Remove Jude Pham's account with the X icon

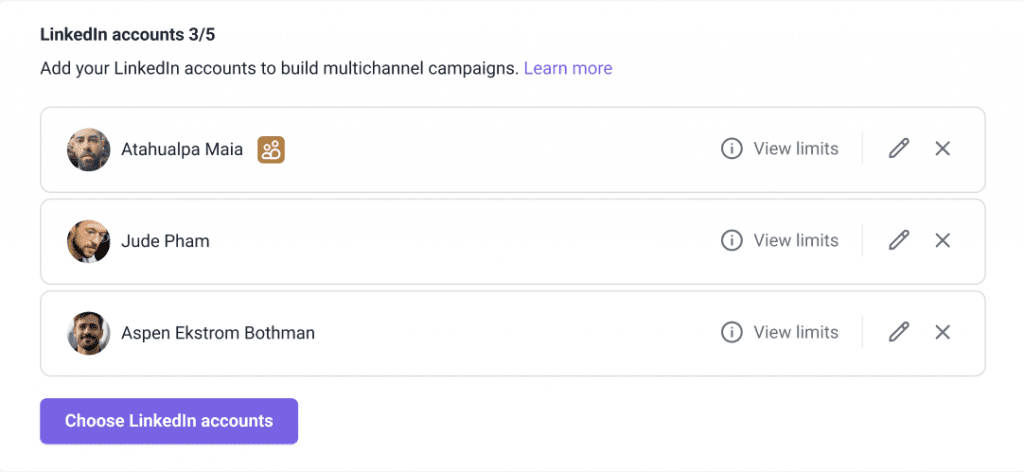[x=942, y=241]
